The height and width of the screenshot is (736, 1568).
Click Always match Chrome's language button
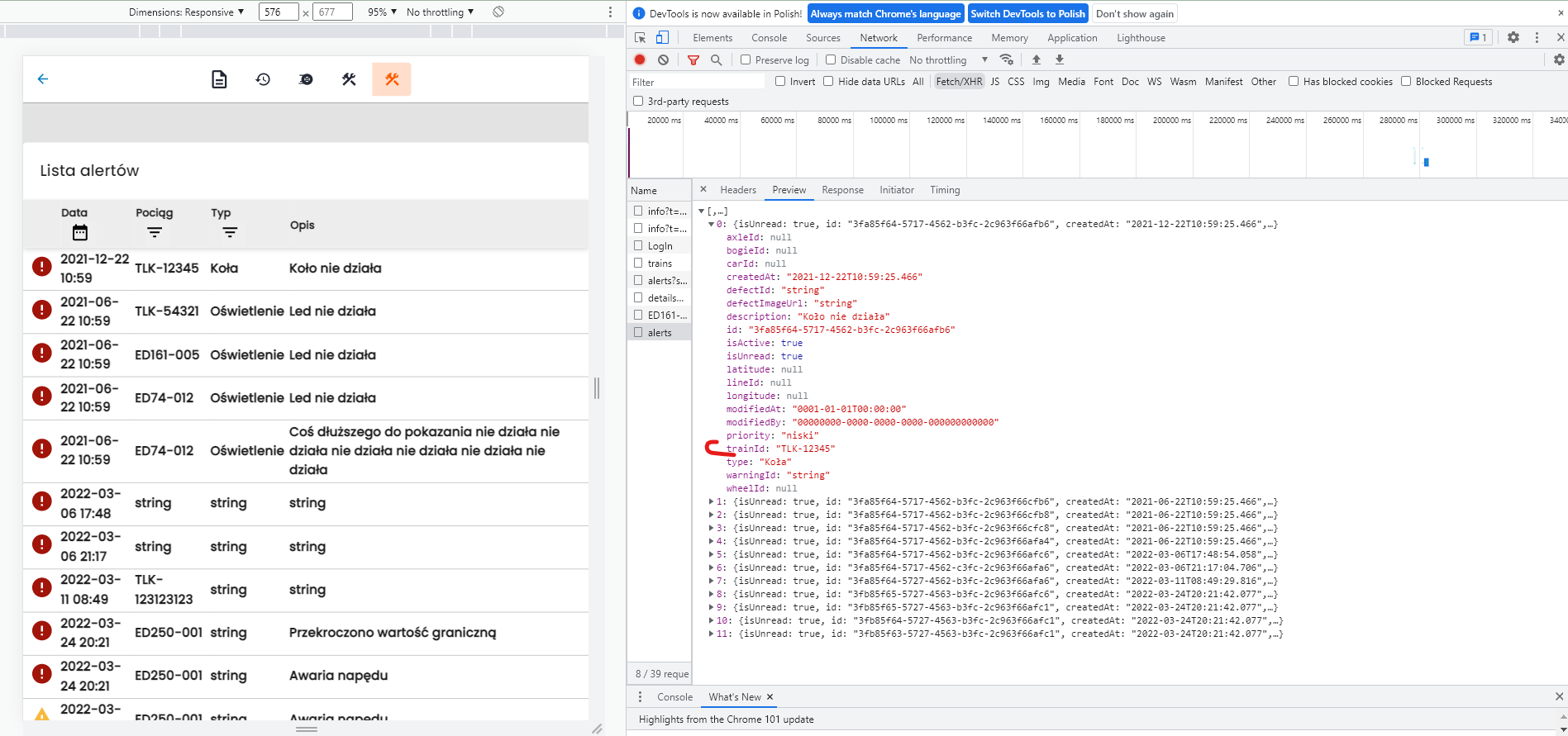(x=885, y=13)
